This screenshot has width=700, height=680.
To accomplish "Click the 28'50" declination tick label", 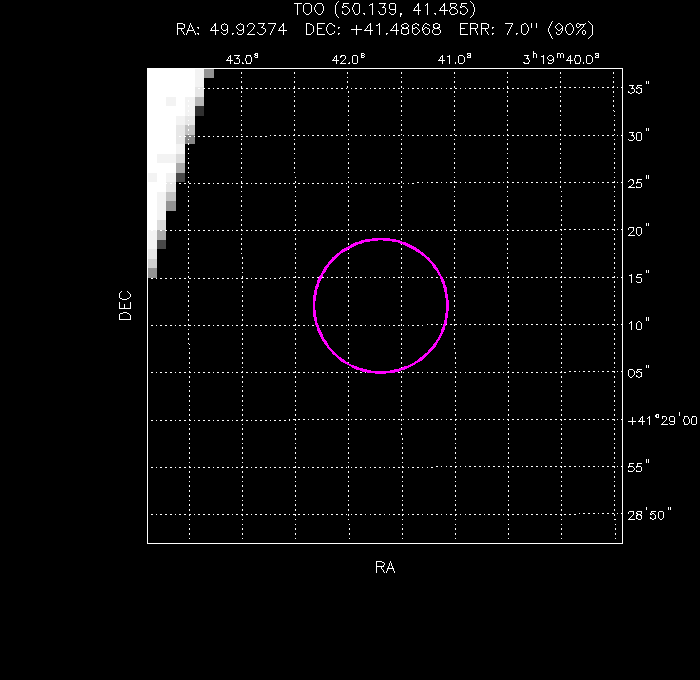I will (649, 514).
